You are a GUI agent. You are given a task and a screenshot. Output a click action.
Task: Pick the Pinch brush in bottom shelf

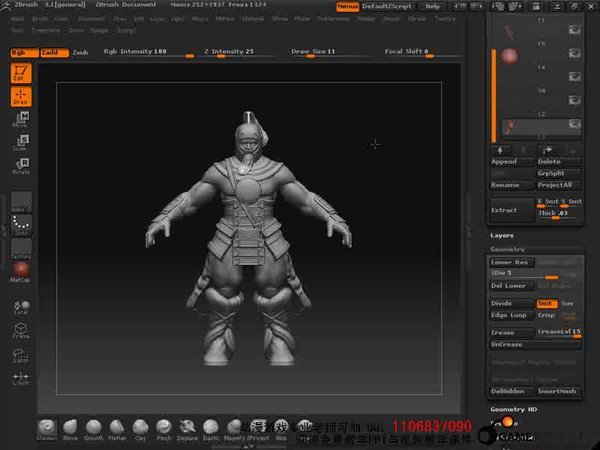click(x=162, y=427)
